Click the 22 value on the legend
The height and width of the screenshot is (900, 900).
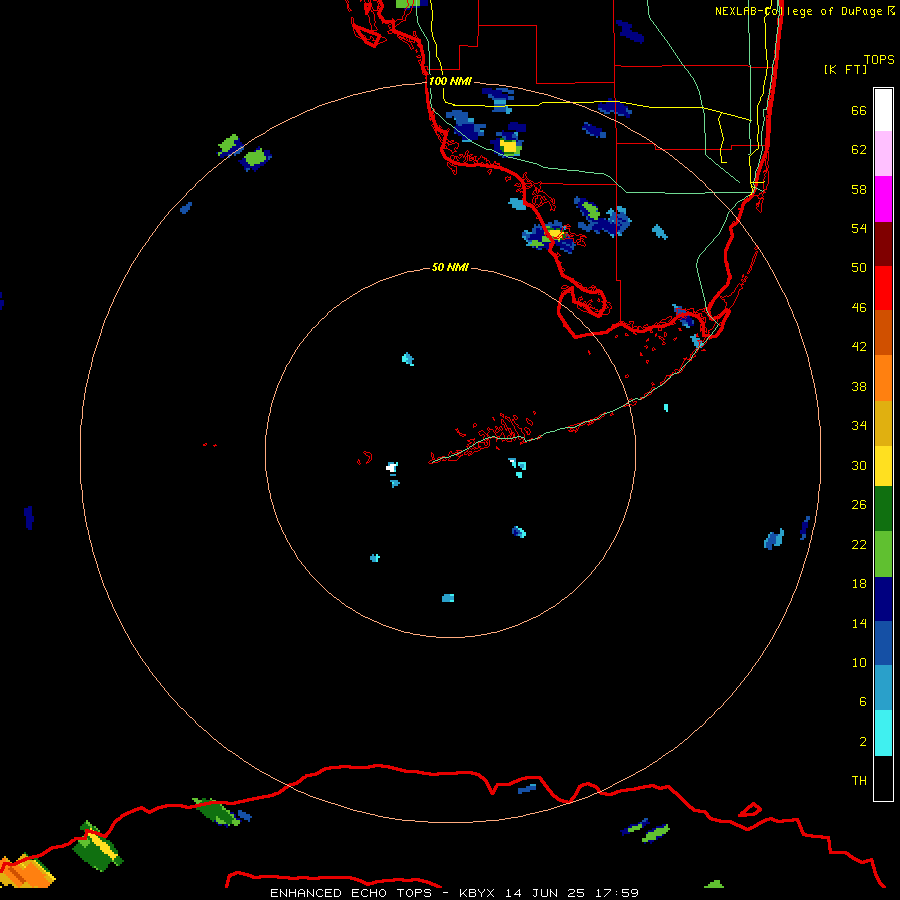pos(859,544)
